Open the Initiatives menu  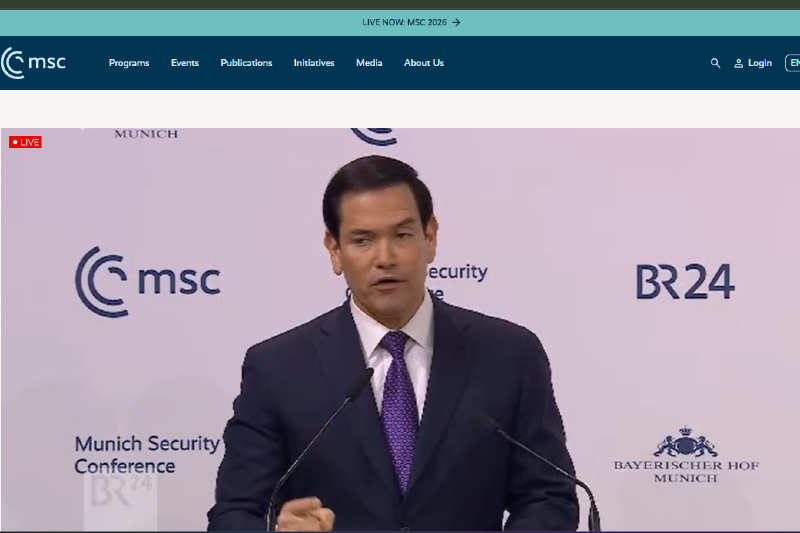[314, 63]
